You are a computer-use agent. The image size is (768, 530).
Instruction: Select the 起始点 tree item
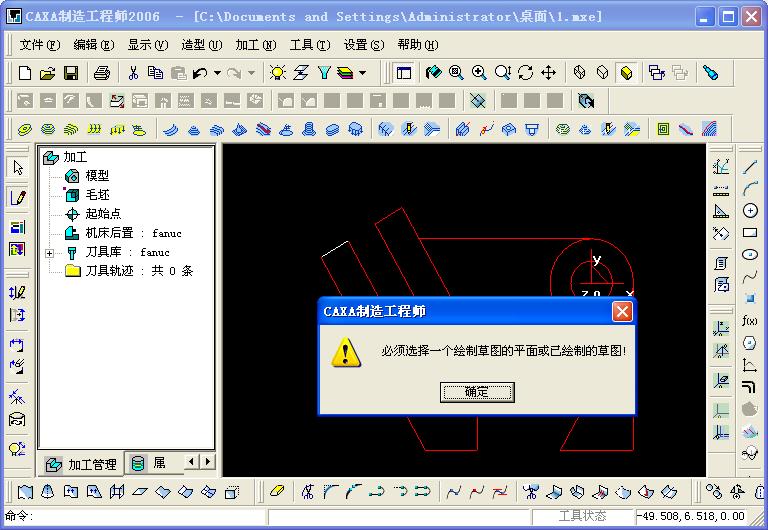(103, 214)
